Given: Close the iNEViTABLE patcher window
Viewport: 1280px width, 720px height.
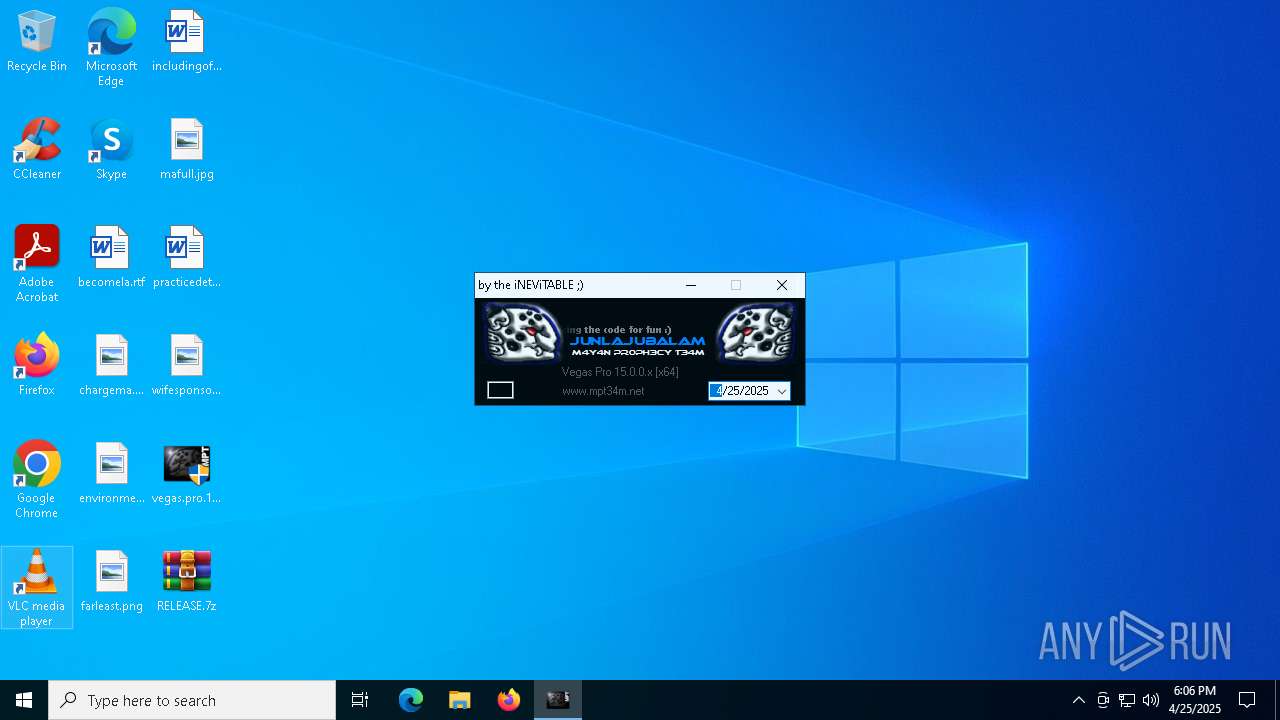Looking at the screenshot, I should tap(782, 285).
